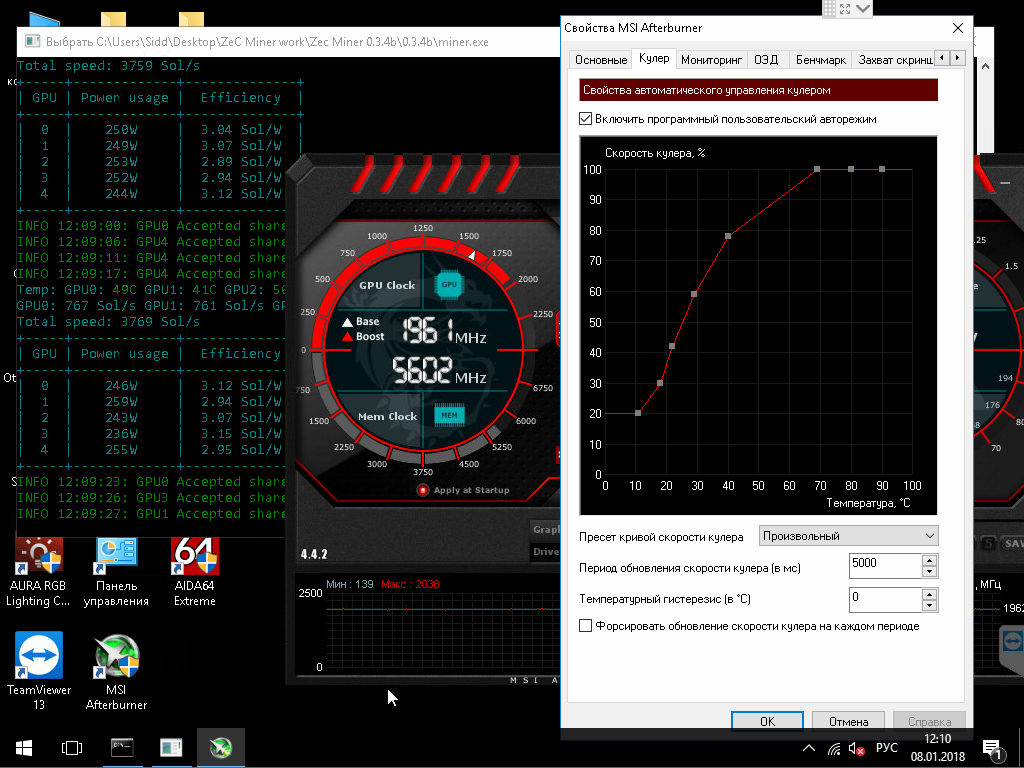Viewport: 1024px width, 768px height.
Task: Toggle the Apply at Startup indicator
Action: coord(423,490)
